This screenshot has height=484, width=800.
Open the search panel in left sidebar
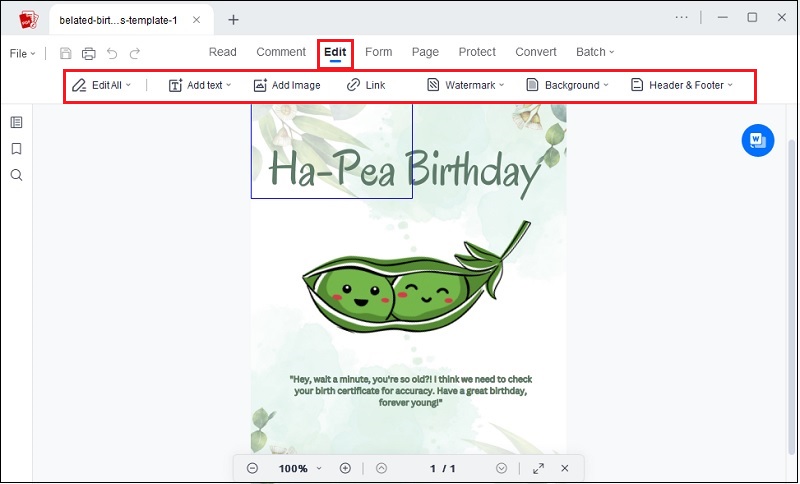click(x=16, y=175)
